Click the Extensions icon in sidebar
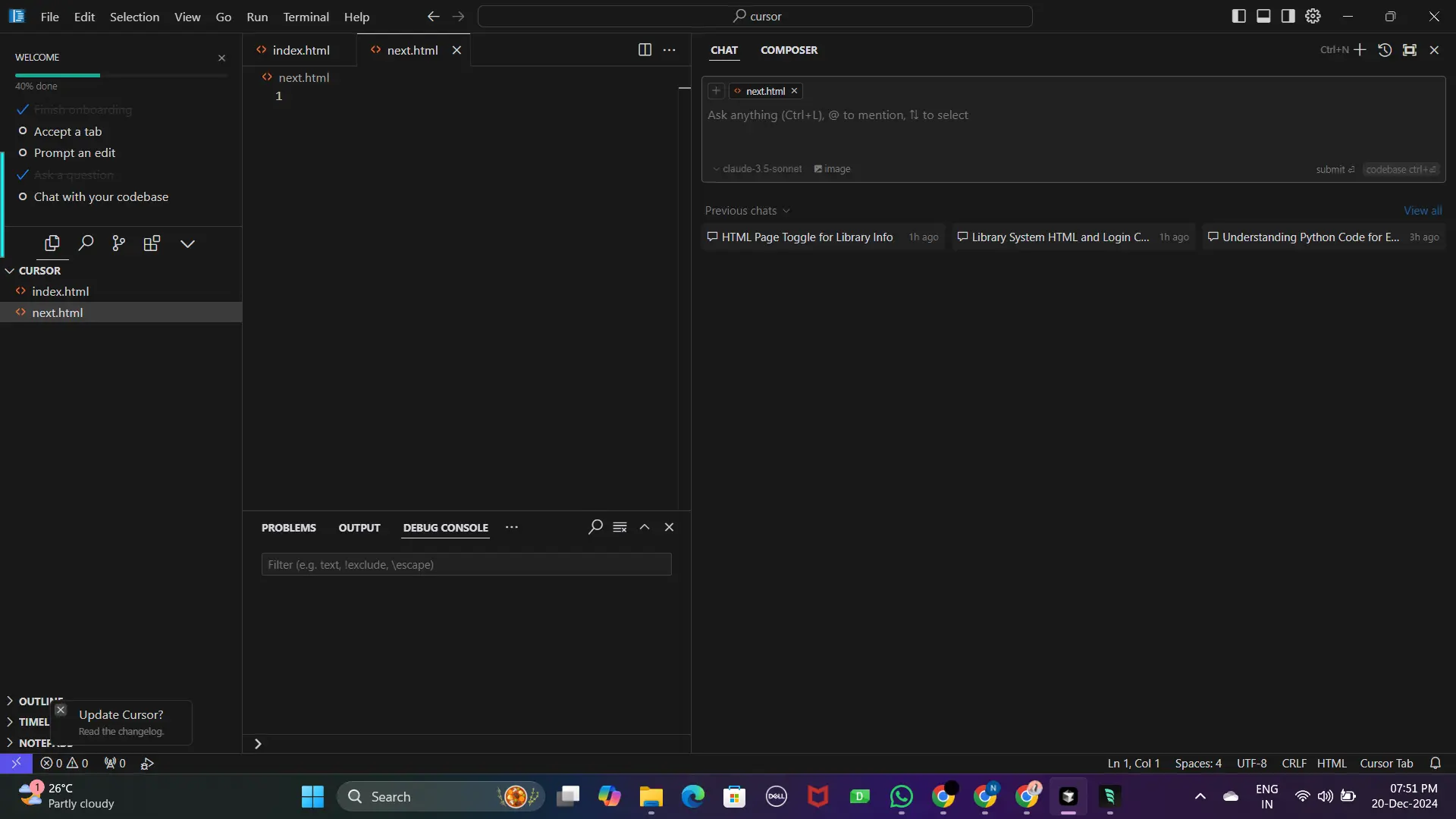Screen dimensions: 1456x819 tap(151, 244)
